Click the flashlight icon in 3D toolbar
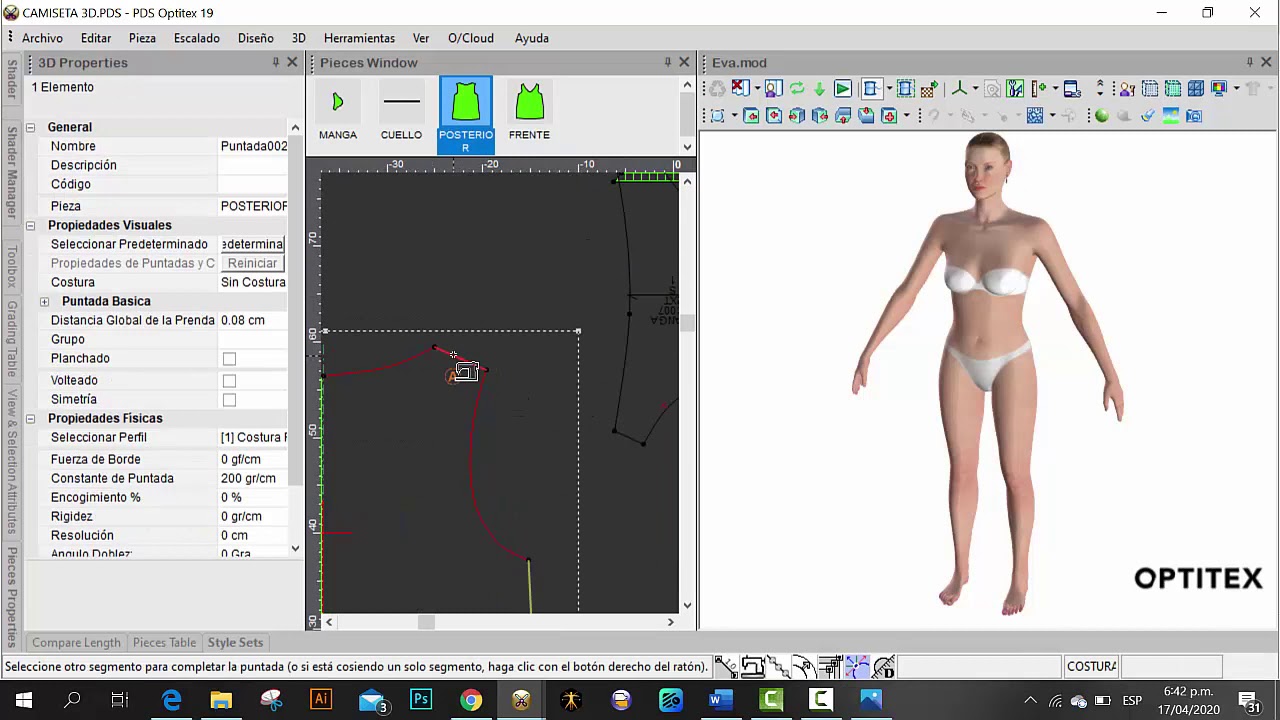Viewport: 1280px width, 720px height. tap(1148, 116)
